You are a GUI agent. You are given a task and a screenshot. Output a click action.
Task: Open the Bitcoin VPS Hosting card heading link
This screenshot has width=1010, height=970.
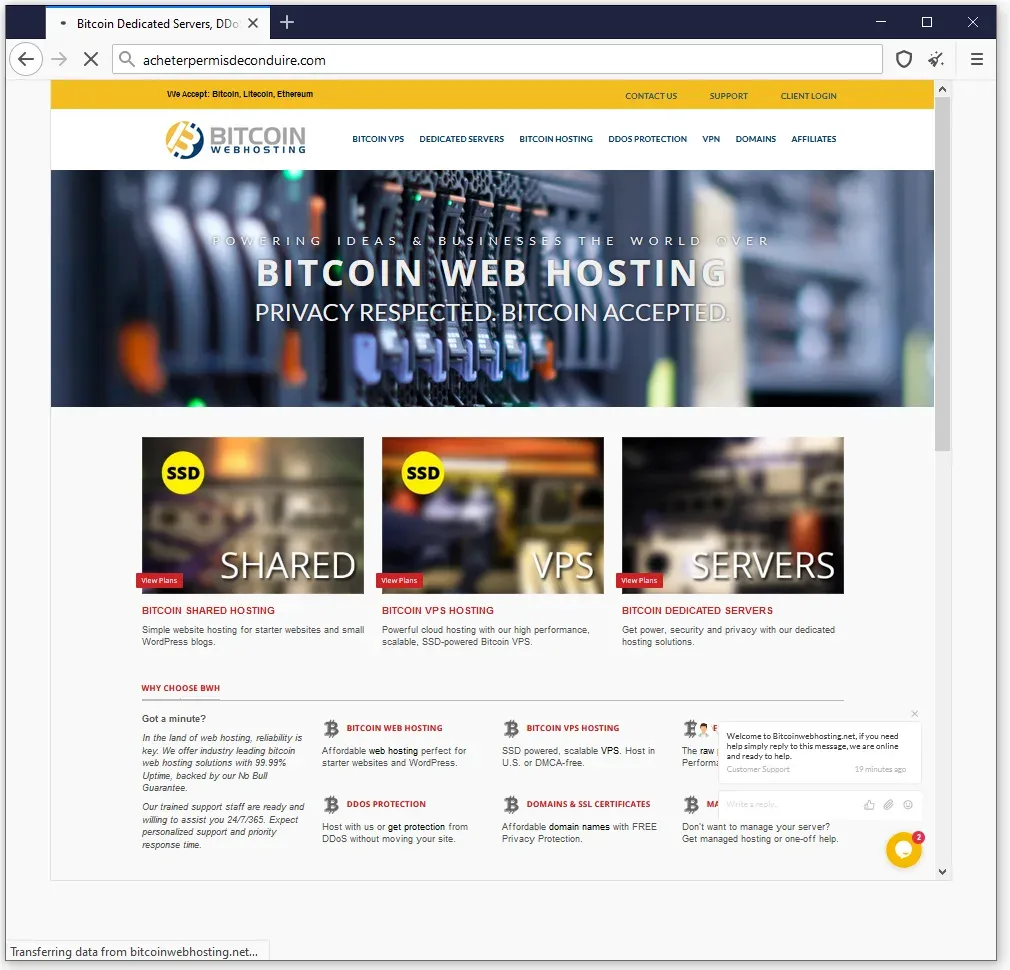click(x=437, y=611)
